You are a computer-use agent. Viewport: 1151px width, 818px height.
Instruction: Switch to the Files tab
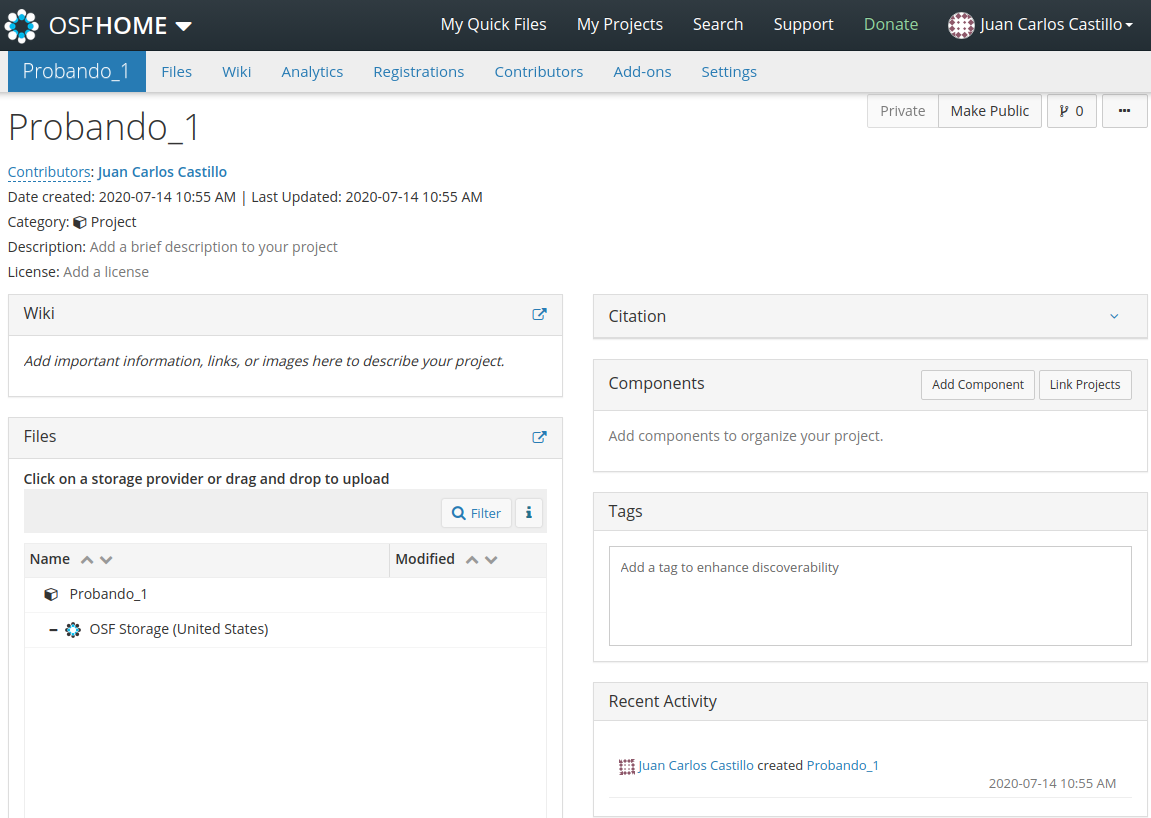[176, 72]
